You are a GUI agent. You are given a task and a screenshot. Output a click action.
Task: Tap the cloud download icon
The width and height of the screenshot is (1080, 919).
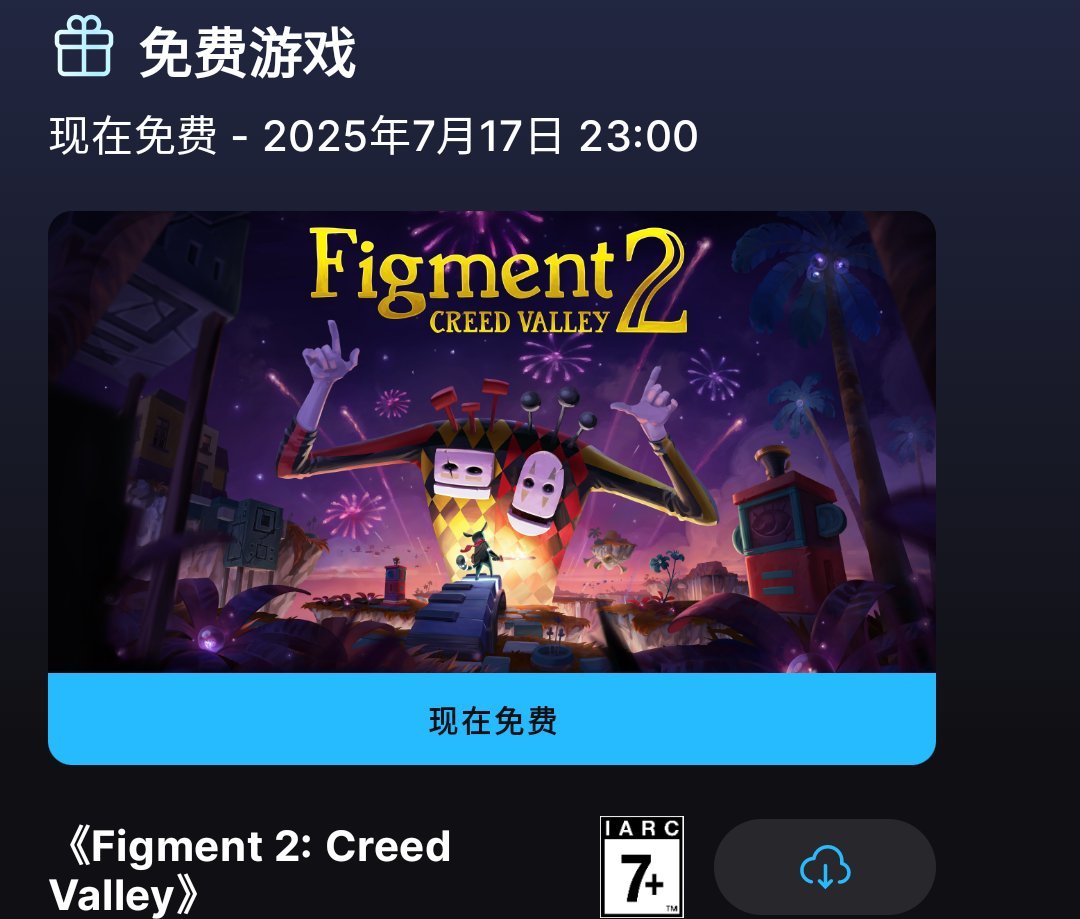(824, 867)
